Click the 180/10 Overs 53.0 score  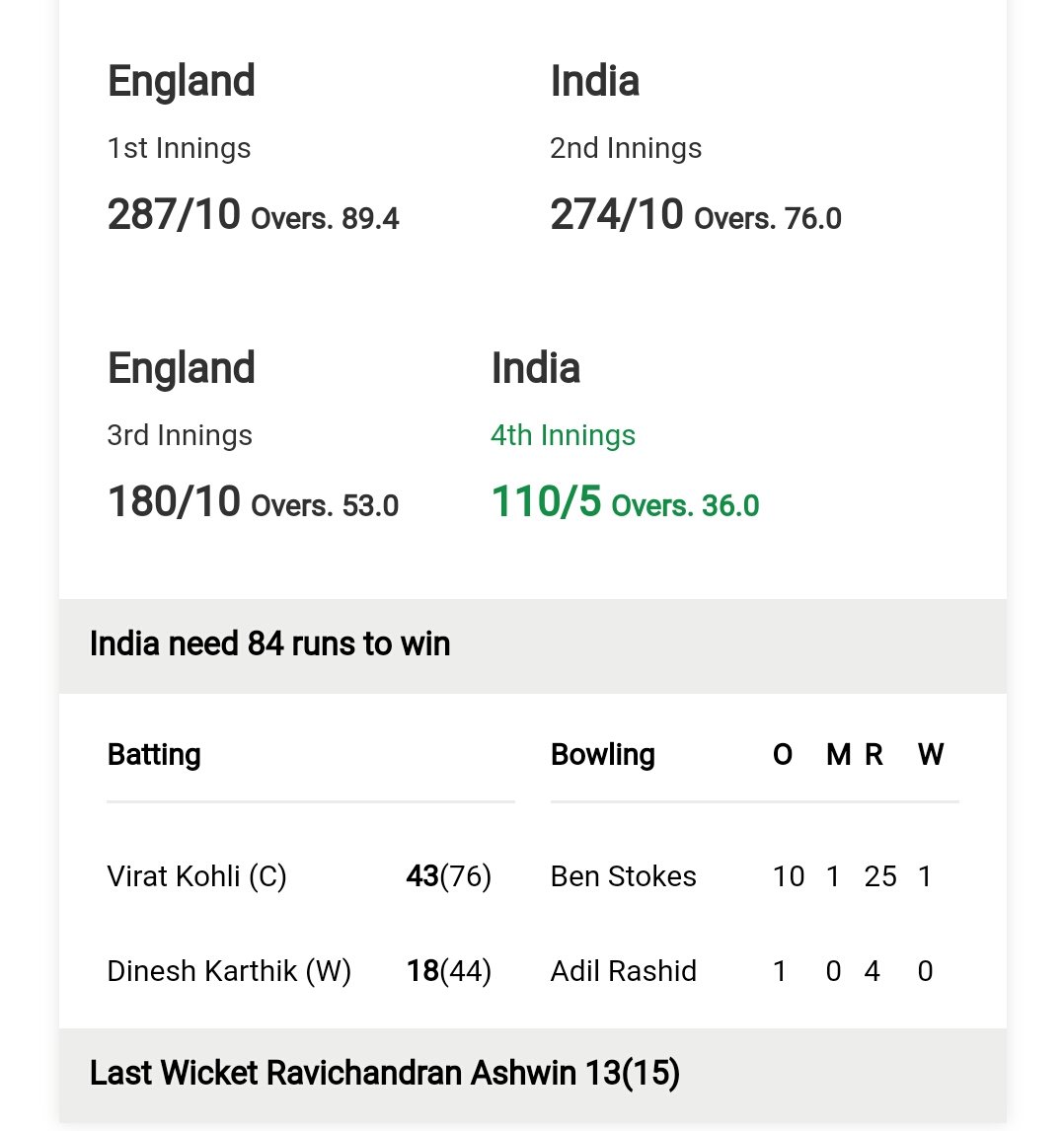point(253,502)
